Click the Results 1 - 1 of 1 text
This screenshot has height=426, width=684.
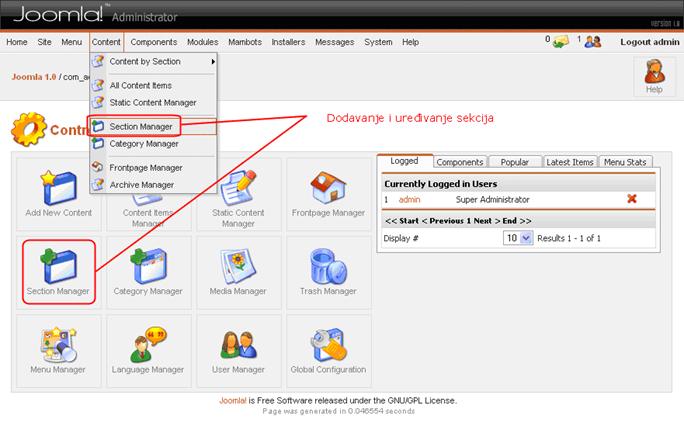[x=569, y=239]
